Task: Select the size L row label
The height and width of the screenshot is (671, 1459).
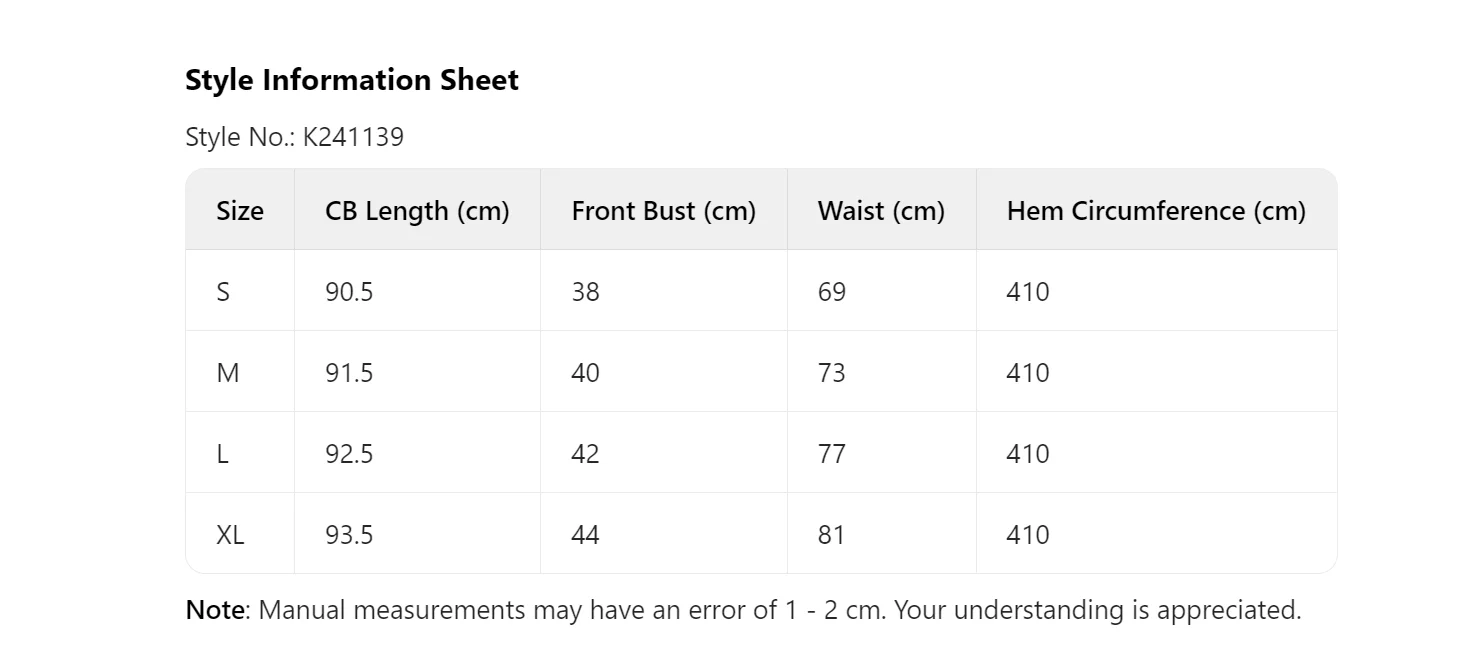Action: [x=222, y=454]
